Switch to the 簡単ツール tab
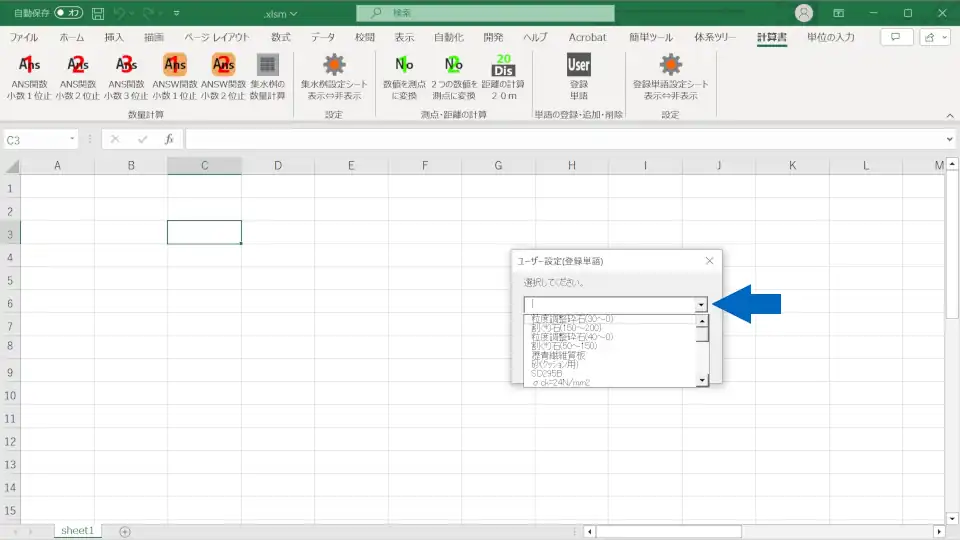Viewport: 960px width, 540px height. [651, 37]
